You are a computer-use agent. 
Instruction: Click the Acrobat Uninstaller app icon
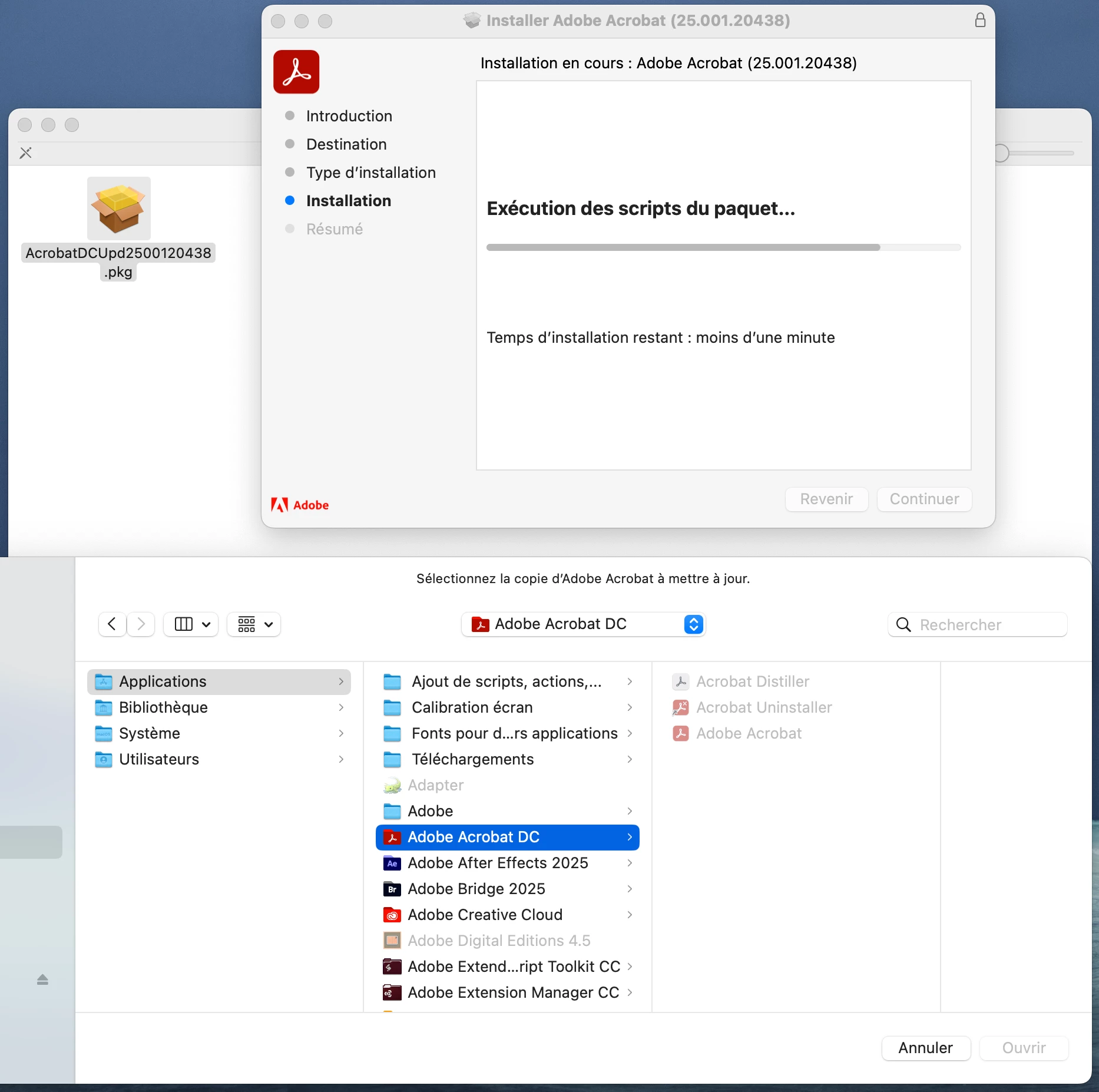(x=681, y=707)
